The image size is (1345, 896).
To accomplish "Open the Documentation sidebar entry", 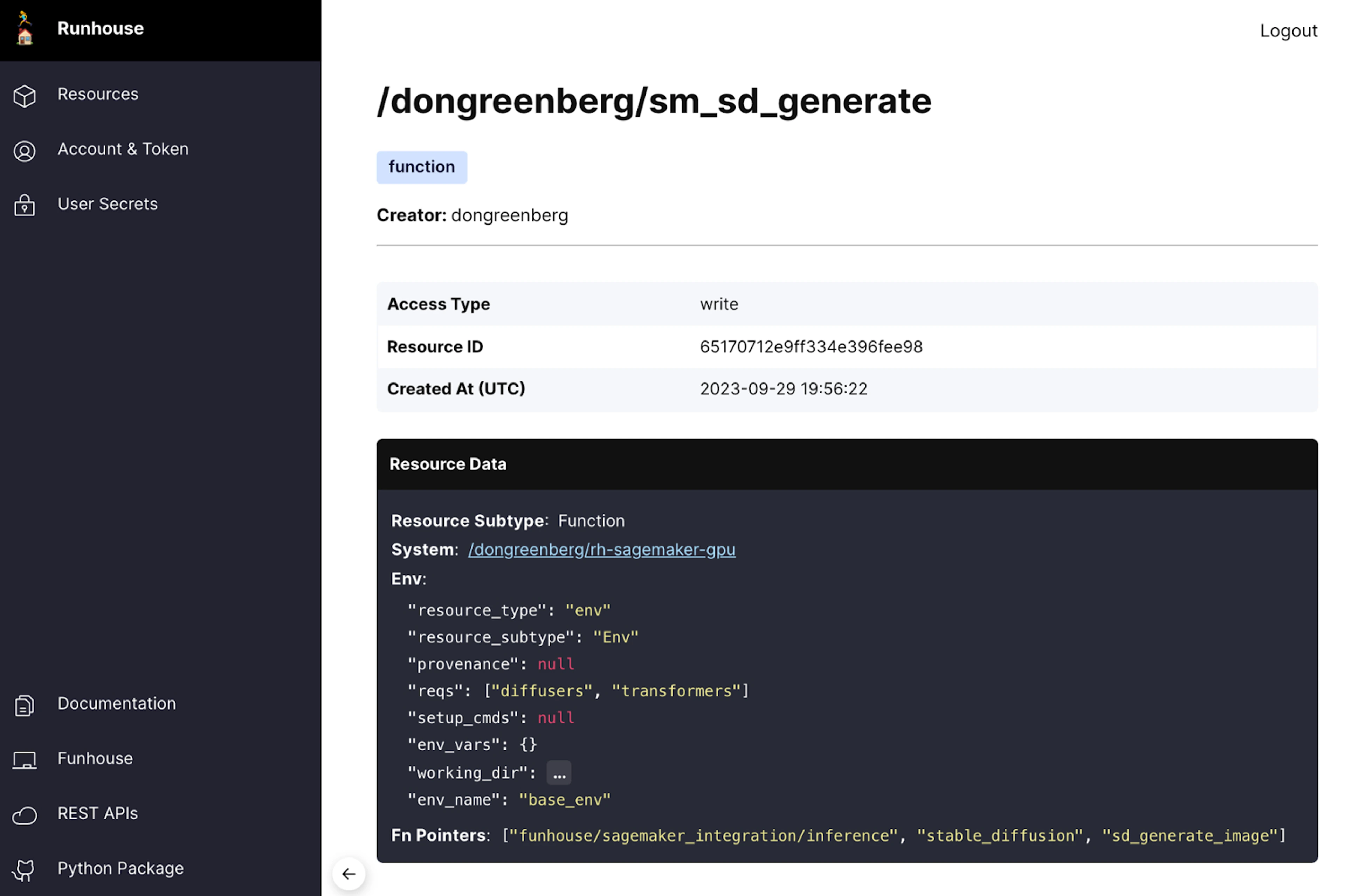I will tap(117, 703).
